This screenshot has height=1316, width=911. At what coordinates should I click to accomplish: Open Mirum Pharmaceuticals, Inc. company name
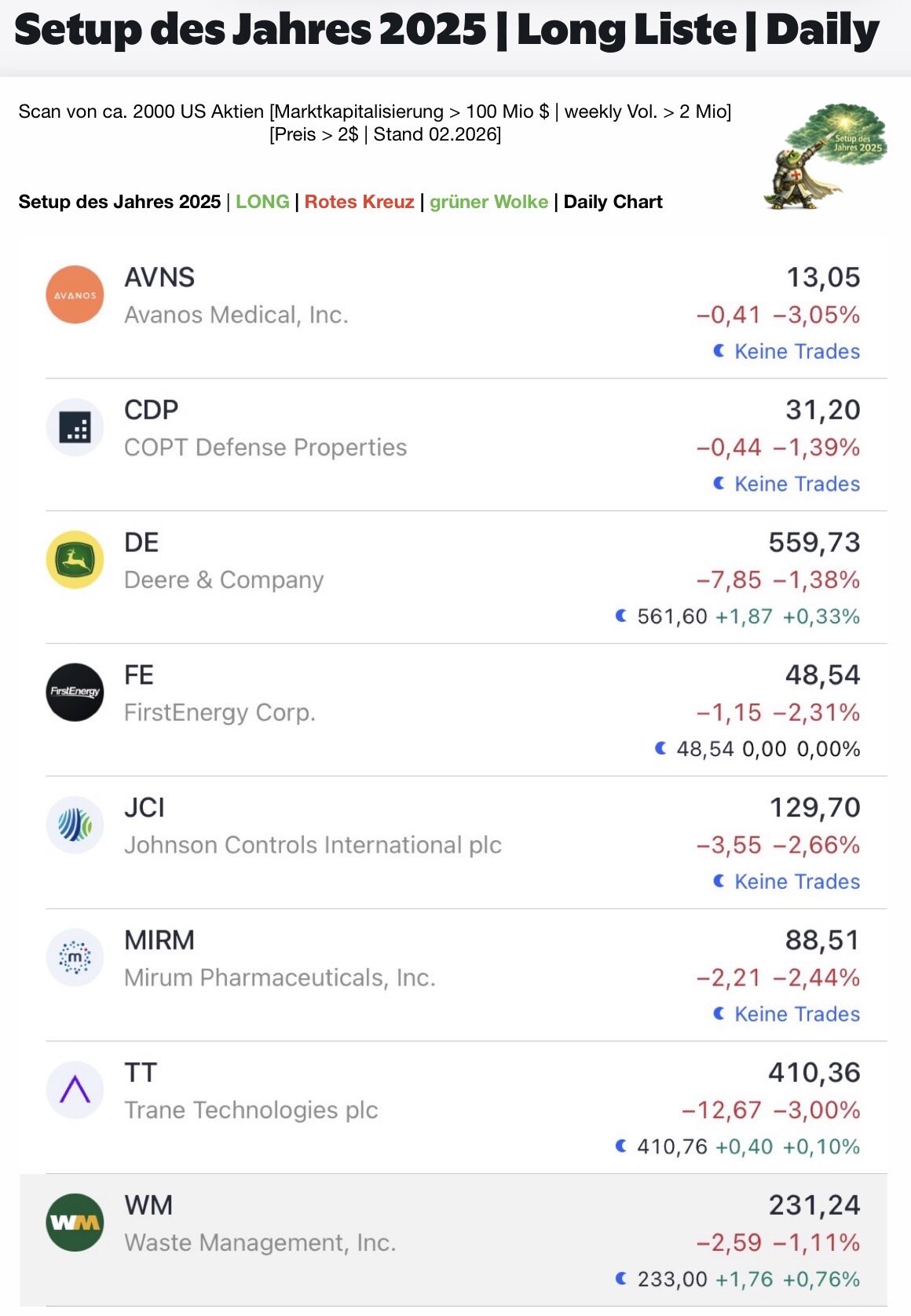(x=280, y=978)
